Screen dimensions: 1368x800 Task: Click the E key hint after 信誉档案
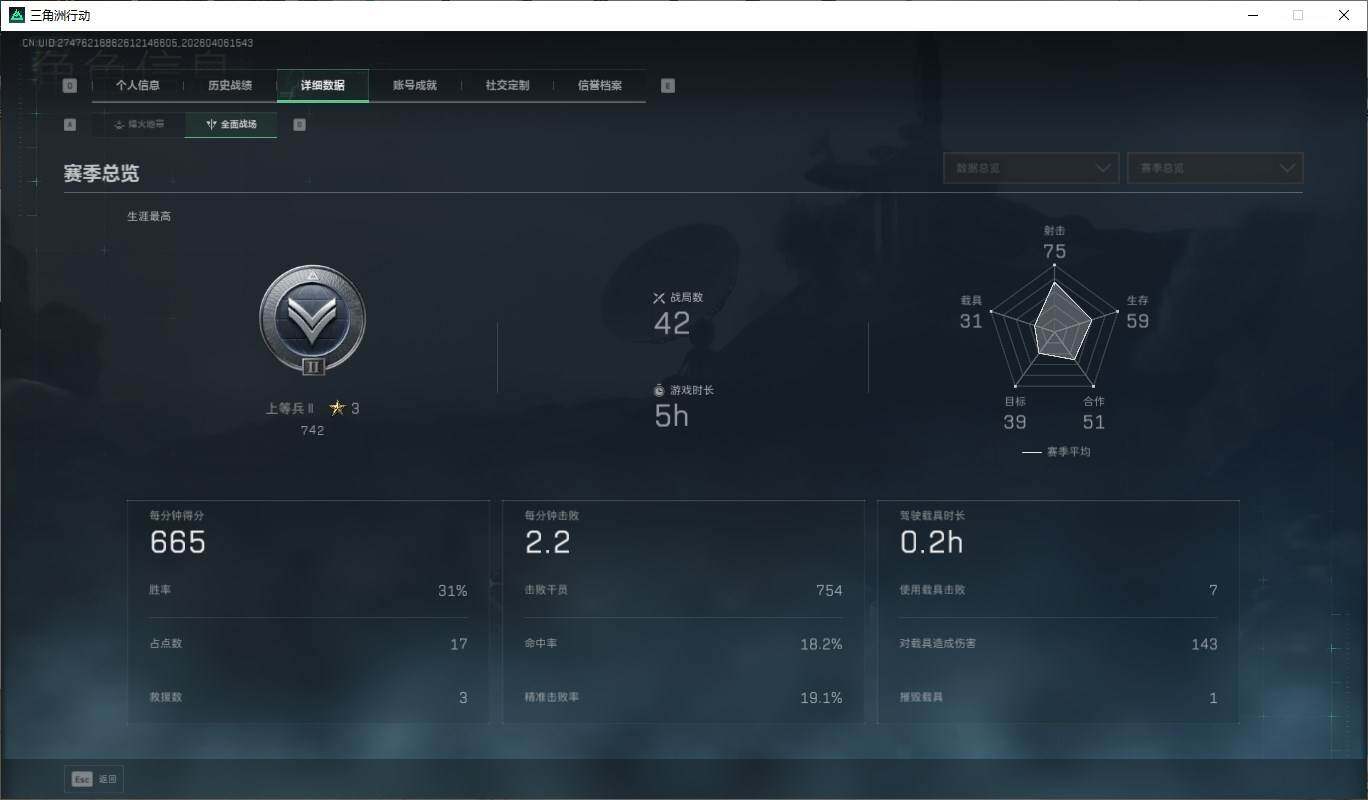click(x=668, y=86)
